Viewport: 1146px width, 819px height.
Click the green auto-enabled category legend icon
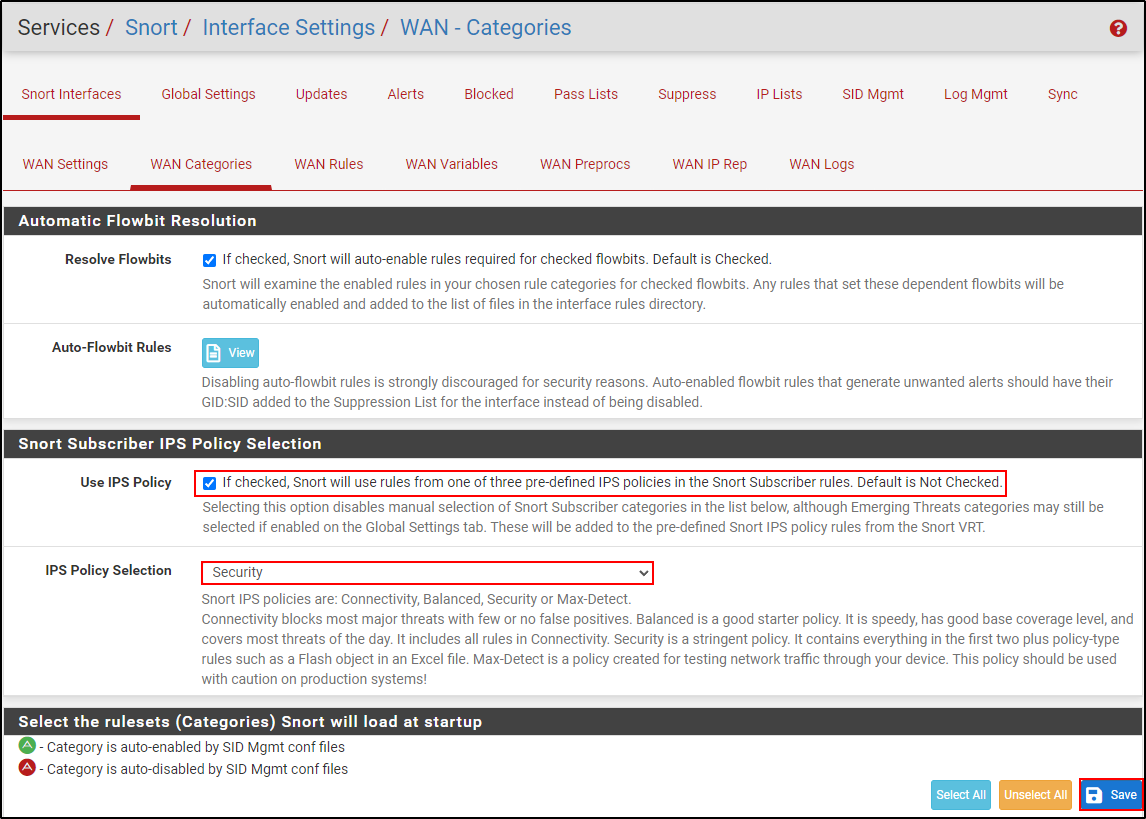pyautogui.click(x=27, y=746)
